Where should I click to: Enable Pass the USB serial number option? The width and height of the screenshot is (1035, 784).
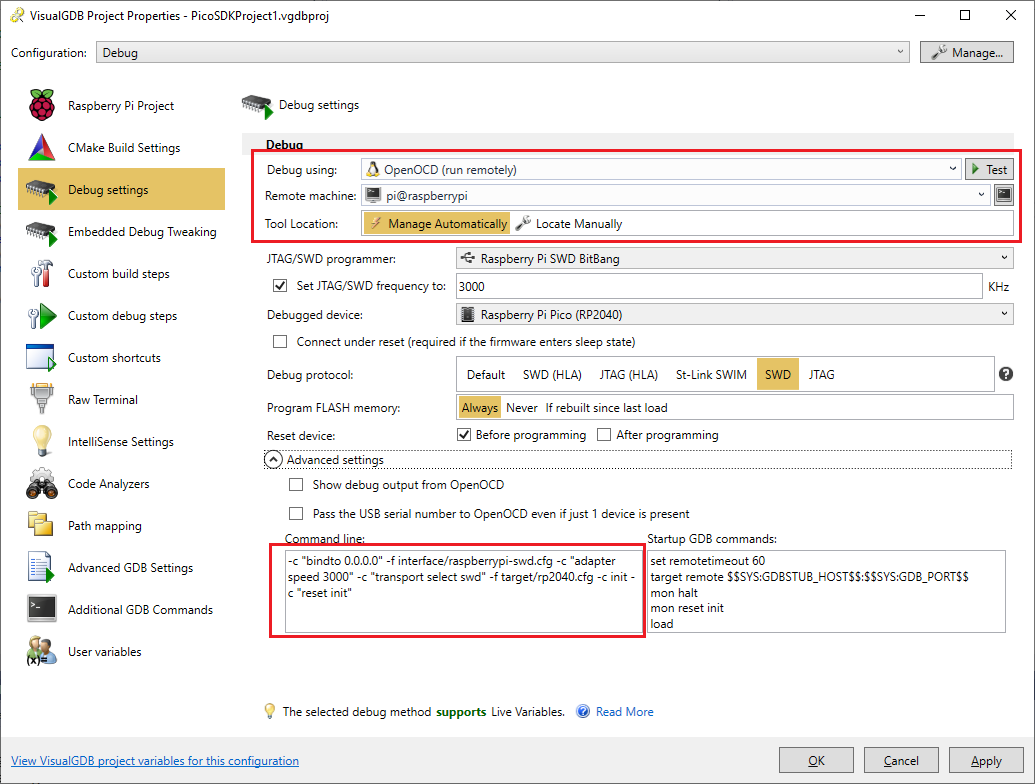[x=296, y=513]
